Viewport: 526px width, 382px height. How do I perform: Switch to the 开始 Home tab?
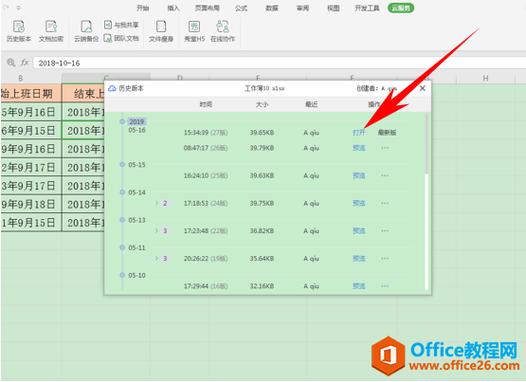coord(143,8)
